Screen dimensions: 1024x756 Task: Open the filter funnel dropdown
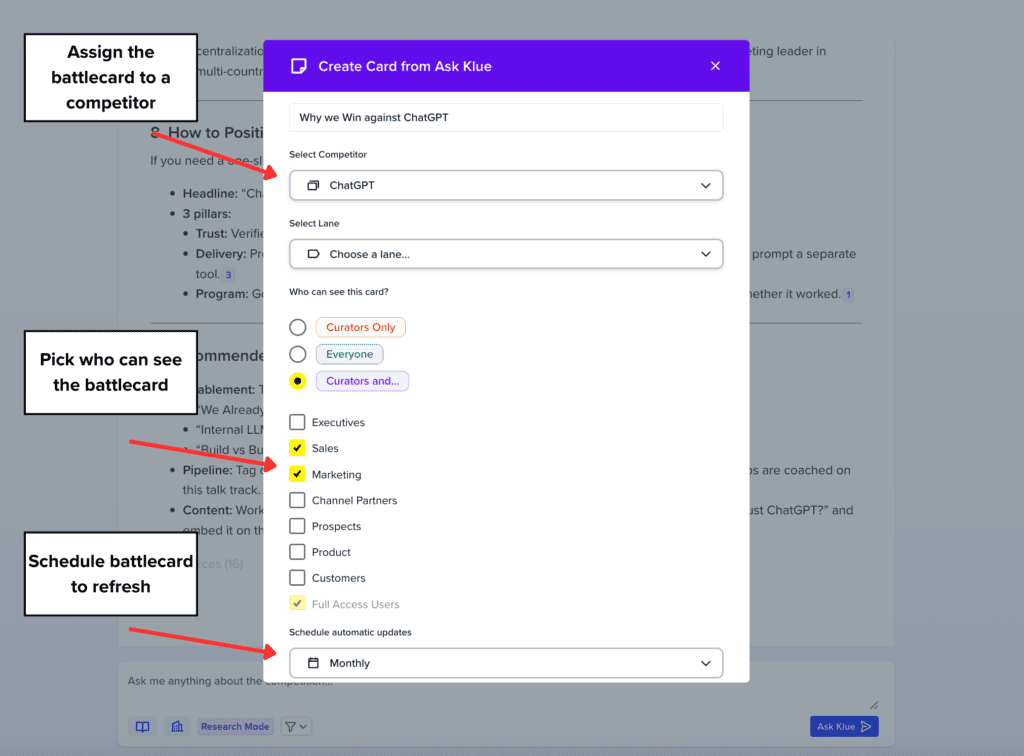click(x=296, y=727)
